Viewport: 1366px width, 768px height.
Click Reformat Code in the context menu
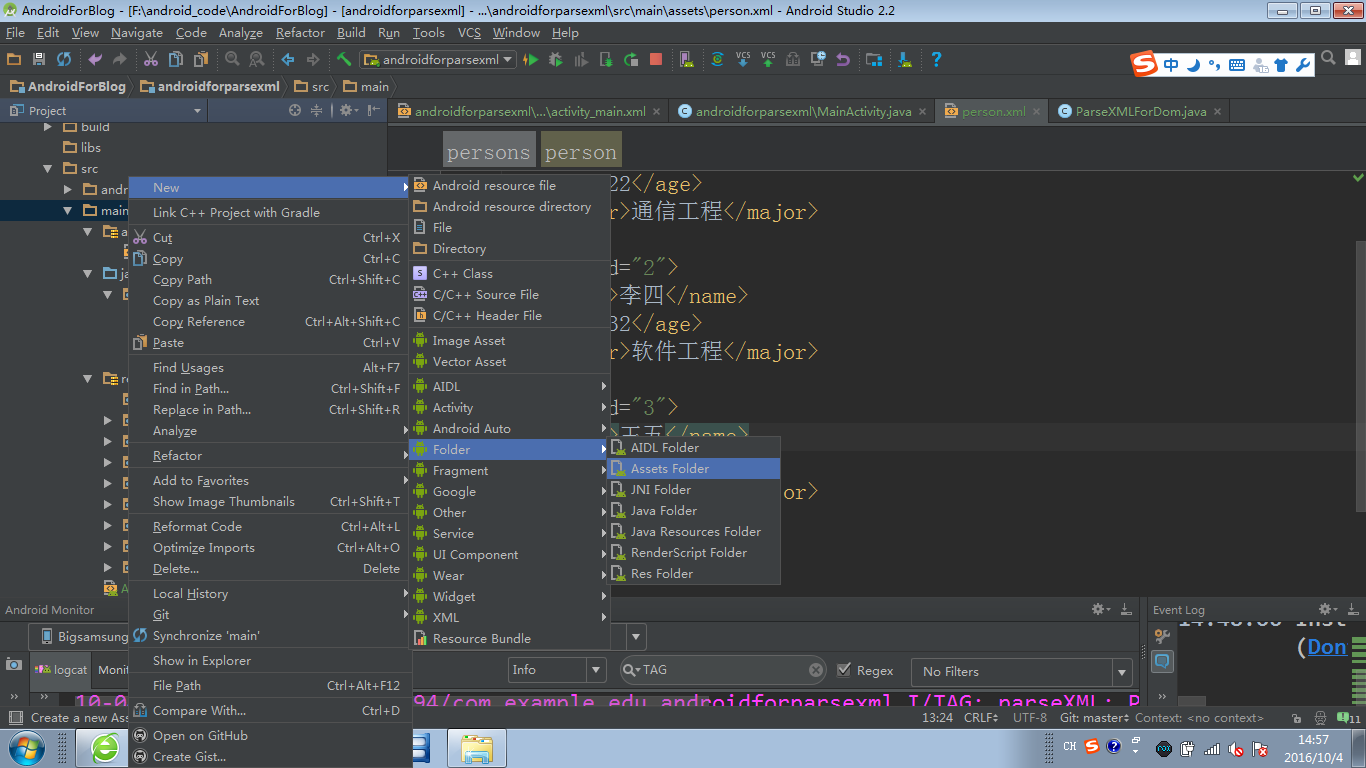point(270,527)
